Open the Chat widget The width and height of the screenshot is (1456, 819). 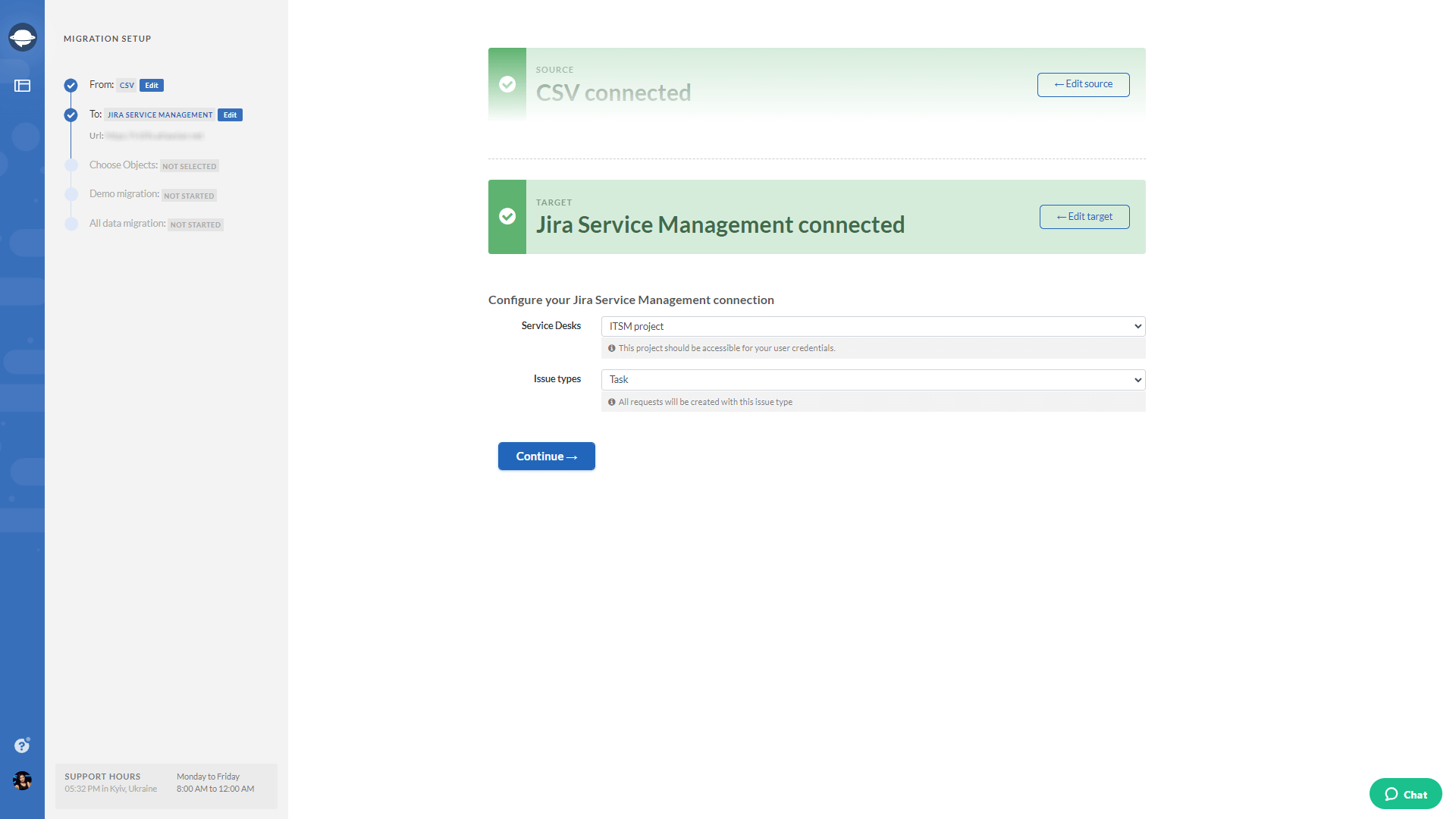[1405, 794]
